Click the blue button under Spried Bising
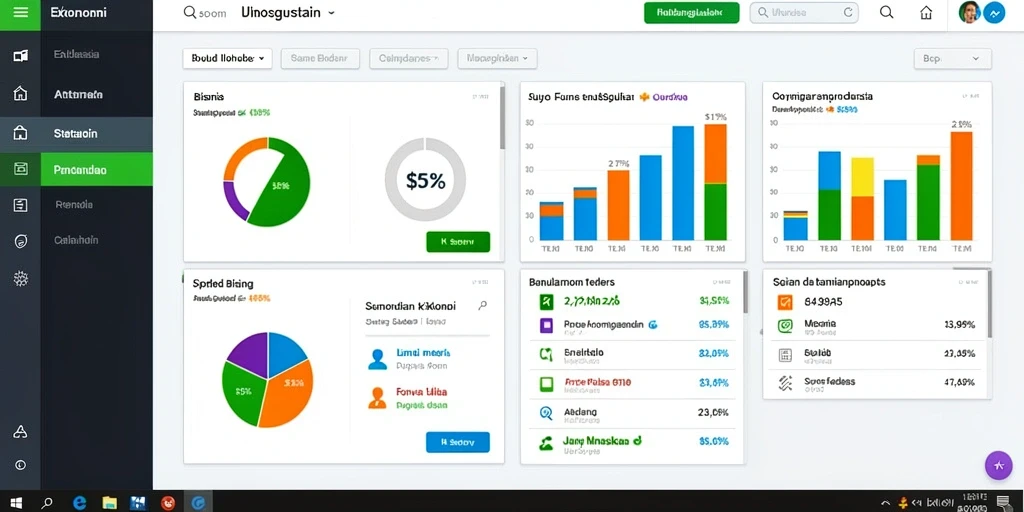The image size is (1024, 512). tap(458, 442)
